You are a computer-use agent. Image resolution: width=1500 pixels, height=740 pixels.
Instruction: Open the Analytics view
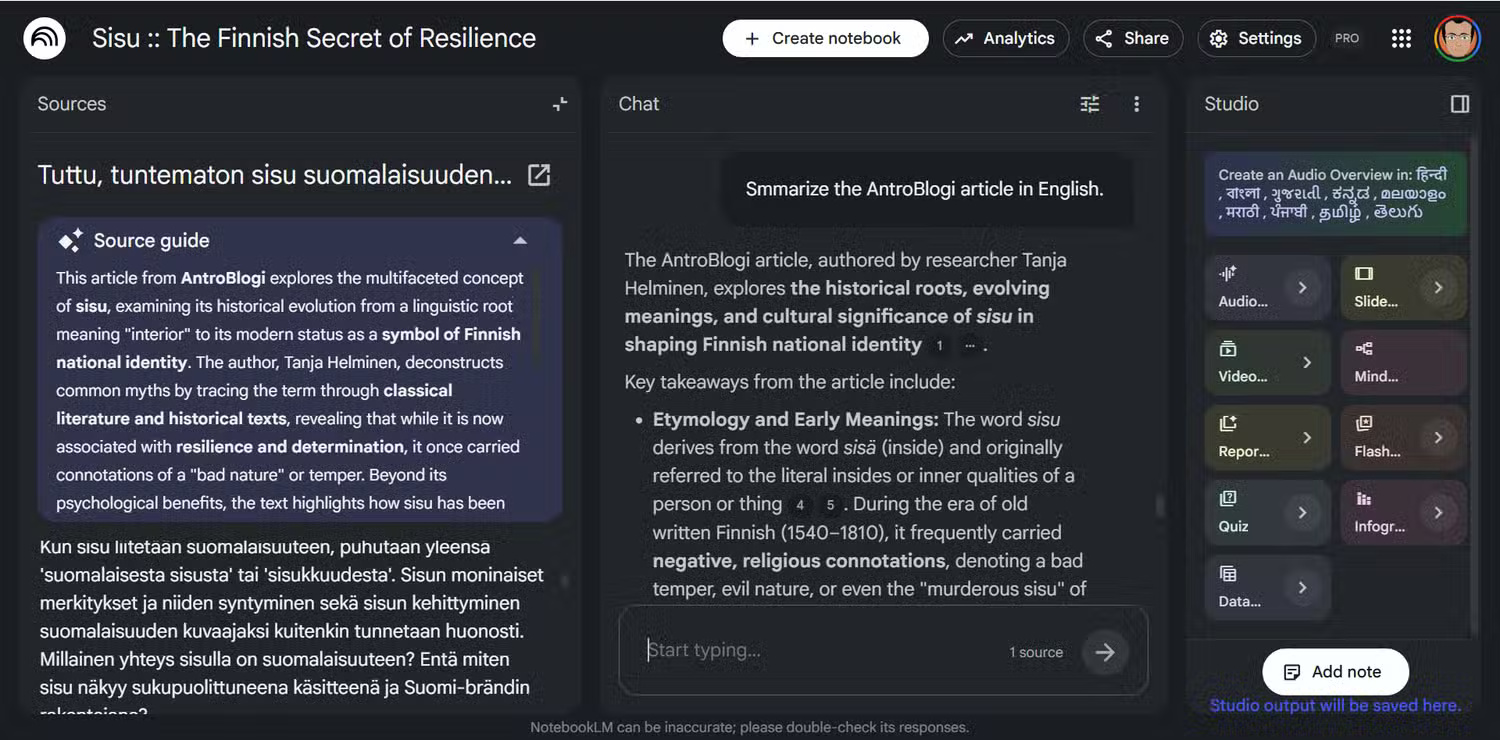tap(1006, 39)
